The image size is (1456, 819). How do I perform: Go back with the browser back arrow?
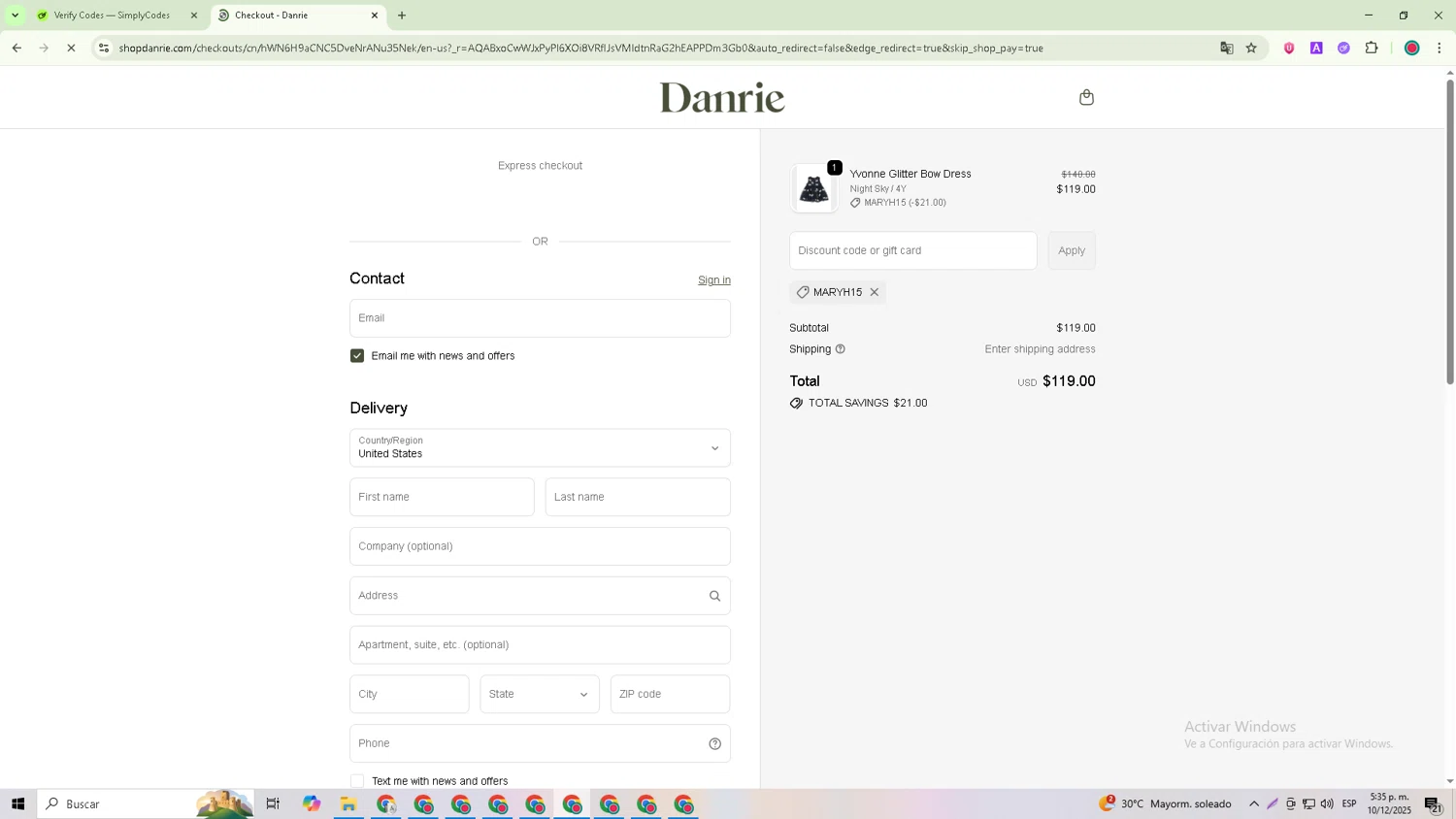tap(17, 48)
